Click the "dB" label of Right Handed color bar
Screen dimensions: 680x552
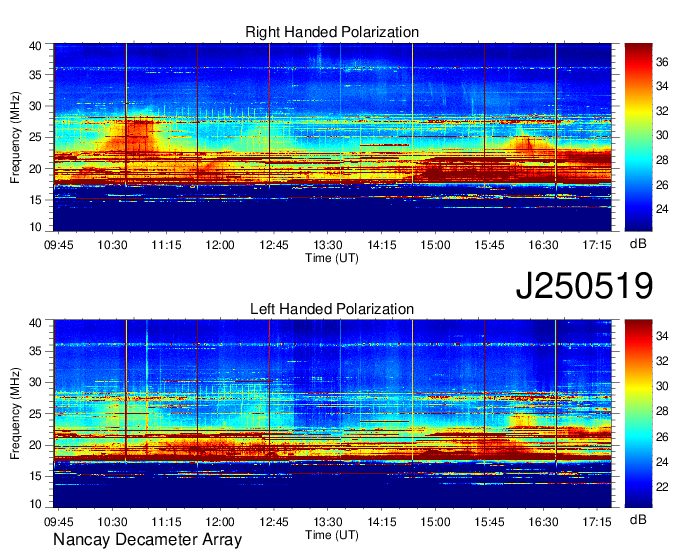coord(638,244)
